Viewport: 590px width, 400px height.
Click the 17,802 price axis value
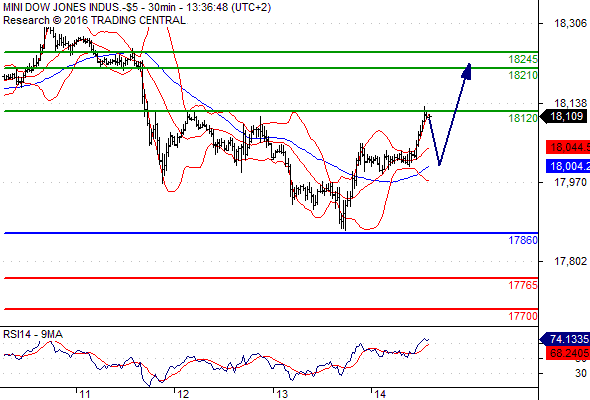(x=570, y=261)
